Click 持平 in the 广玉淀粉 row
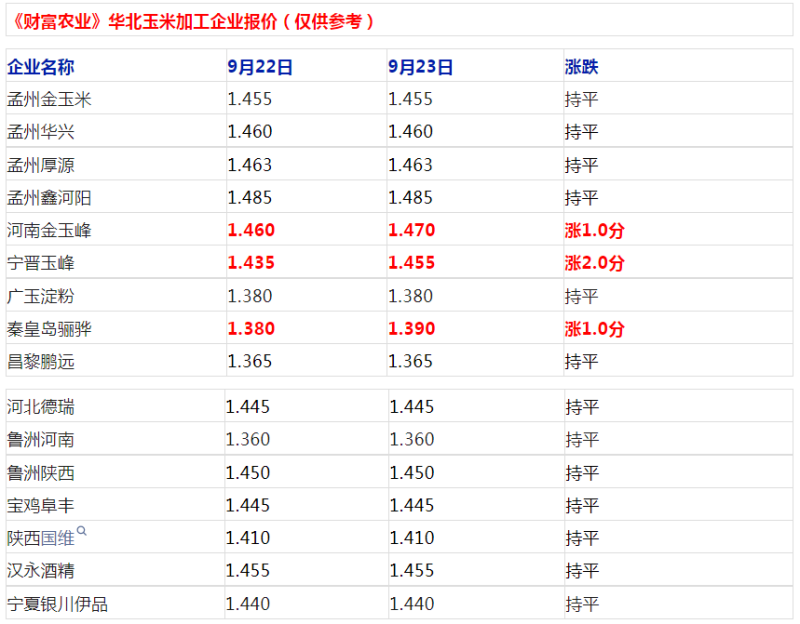This screenshot has width=800, height=624. coord(582,296)
